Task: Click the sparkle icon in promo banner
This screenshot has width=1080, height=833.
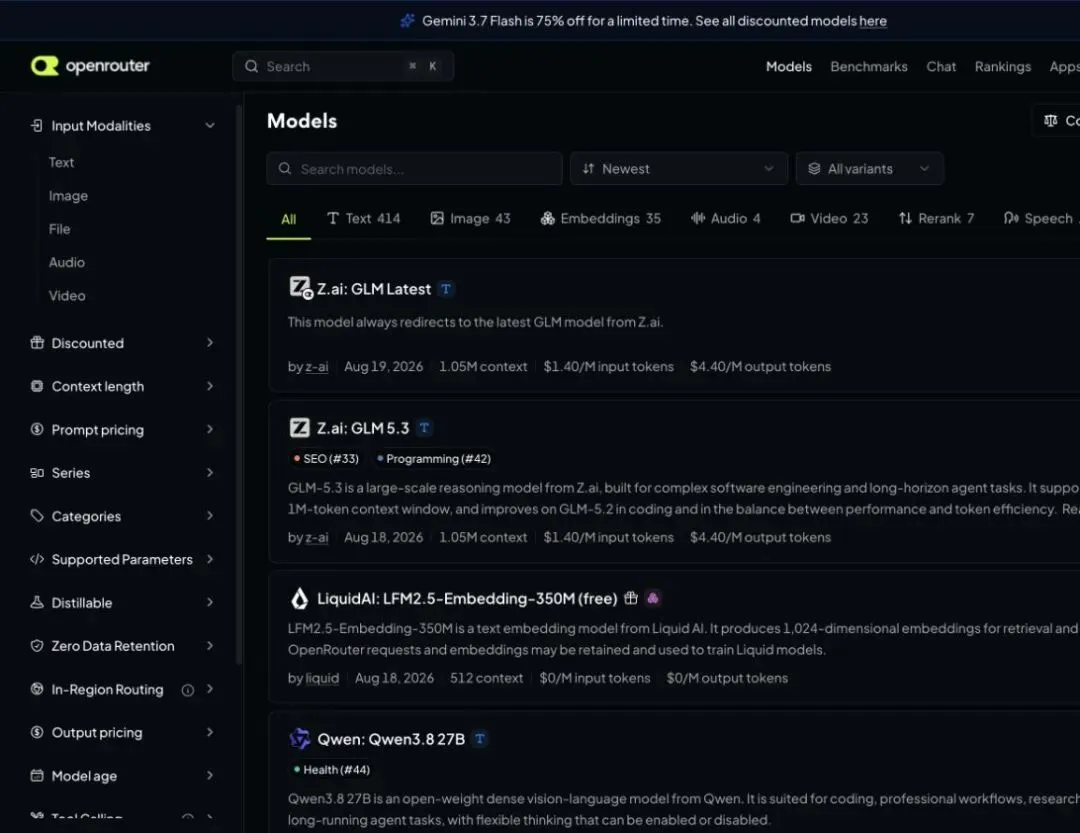Action: [x=408, y=21]
